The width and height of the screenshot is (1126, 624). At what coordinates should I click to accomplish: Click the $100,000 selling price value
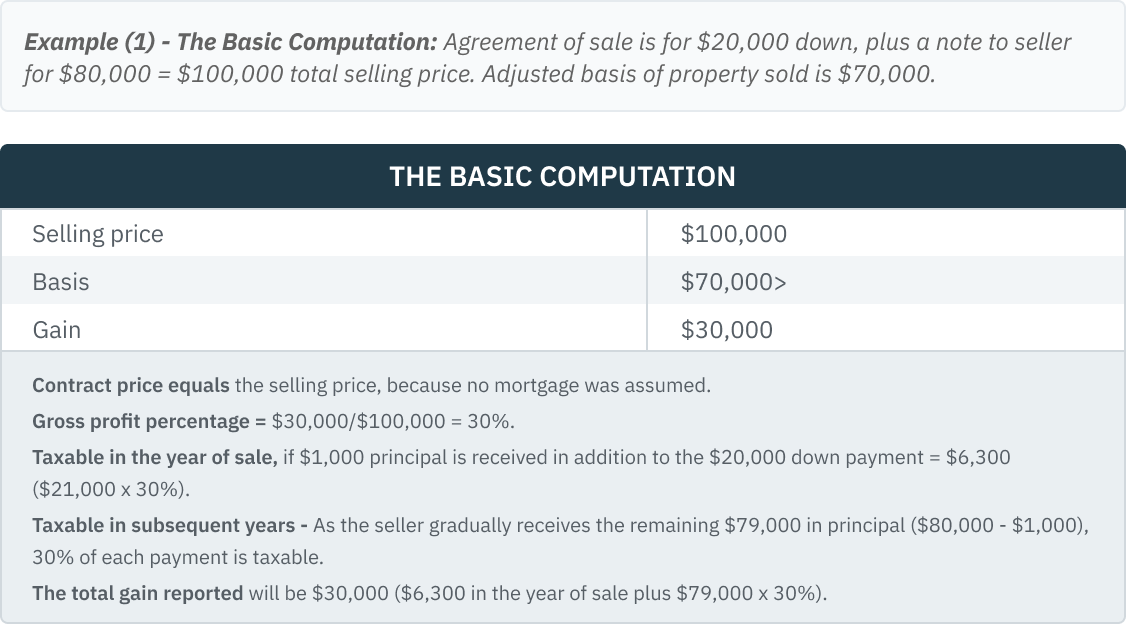click(x=733, y=234)
